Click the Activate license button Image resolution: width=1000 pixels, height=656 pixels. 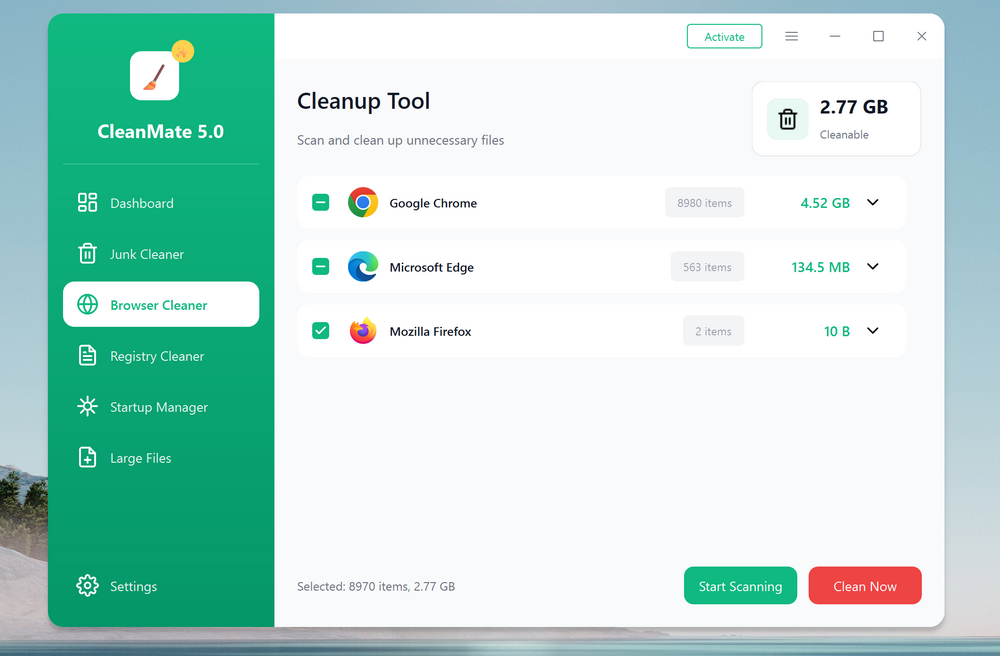point(724,36)
